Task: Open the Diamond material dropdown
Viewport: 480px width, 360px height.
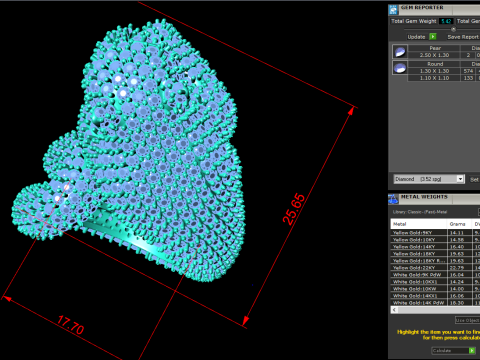Action: tap(429, 179)
